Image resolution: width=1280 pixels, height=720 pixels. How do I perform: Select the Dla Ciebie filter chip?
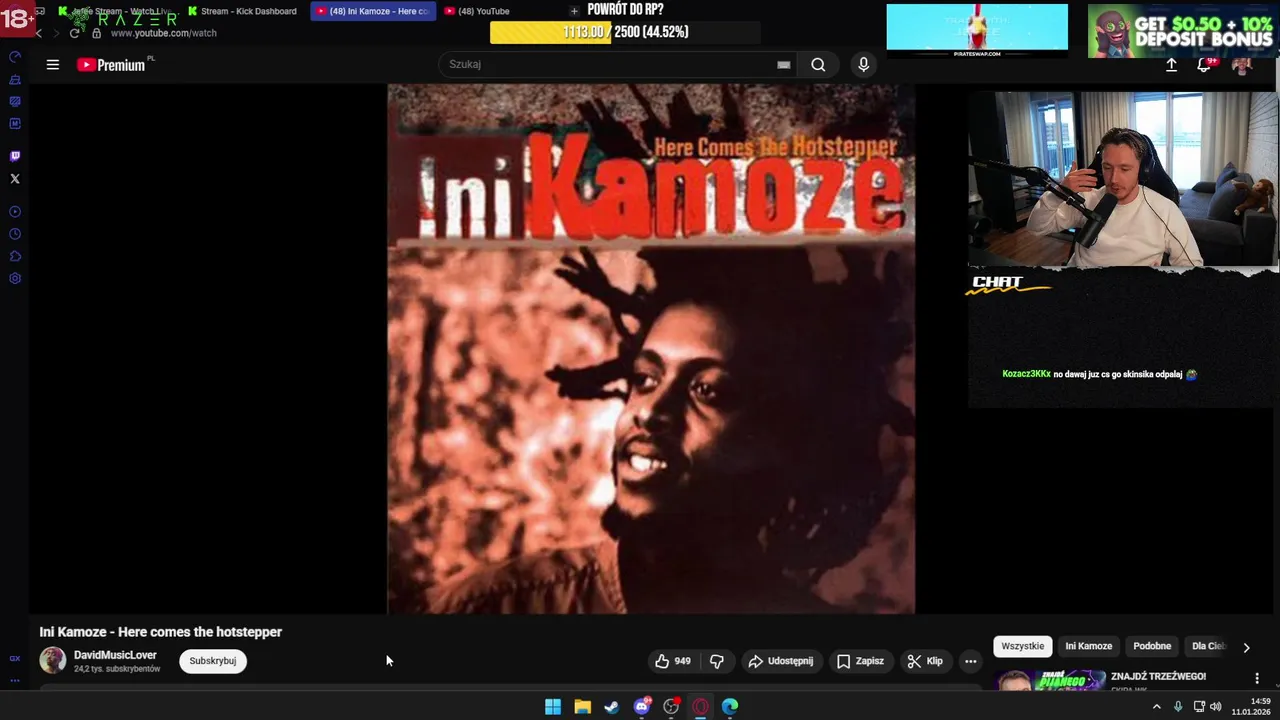coord(1208,646)
